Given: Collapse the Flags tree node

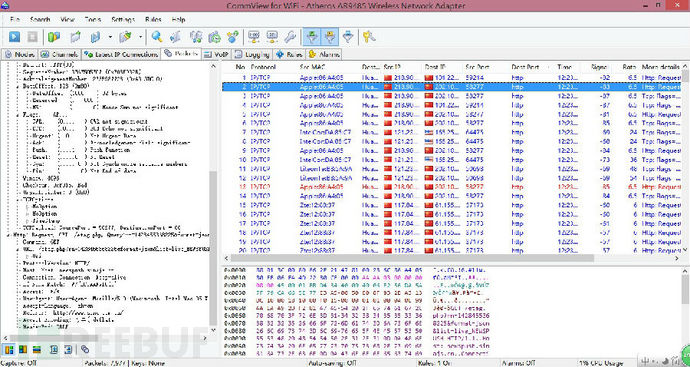Looking at the screenshot, I should (x=19, y=114).
